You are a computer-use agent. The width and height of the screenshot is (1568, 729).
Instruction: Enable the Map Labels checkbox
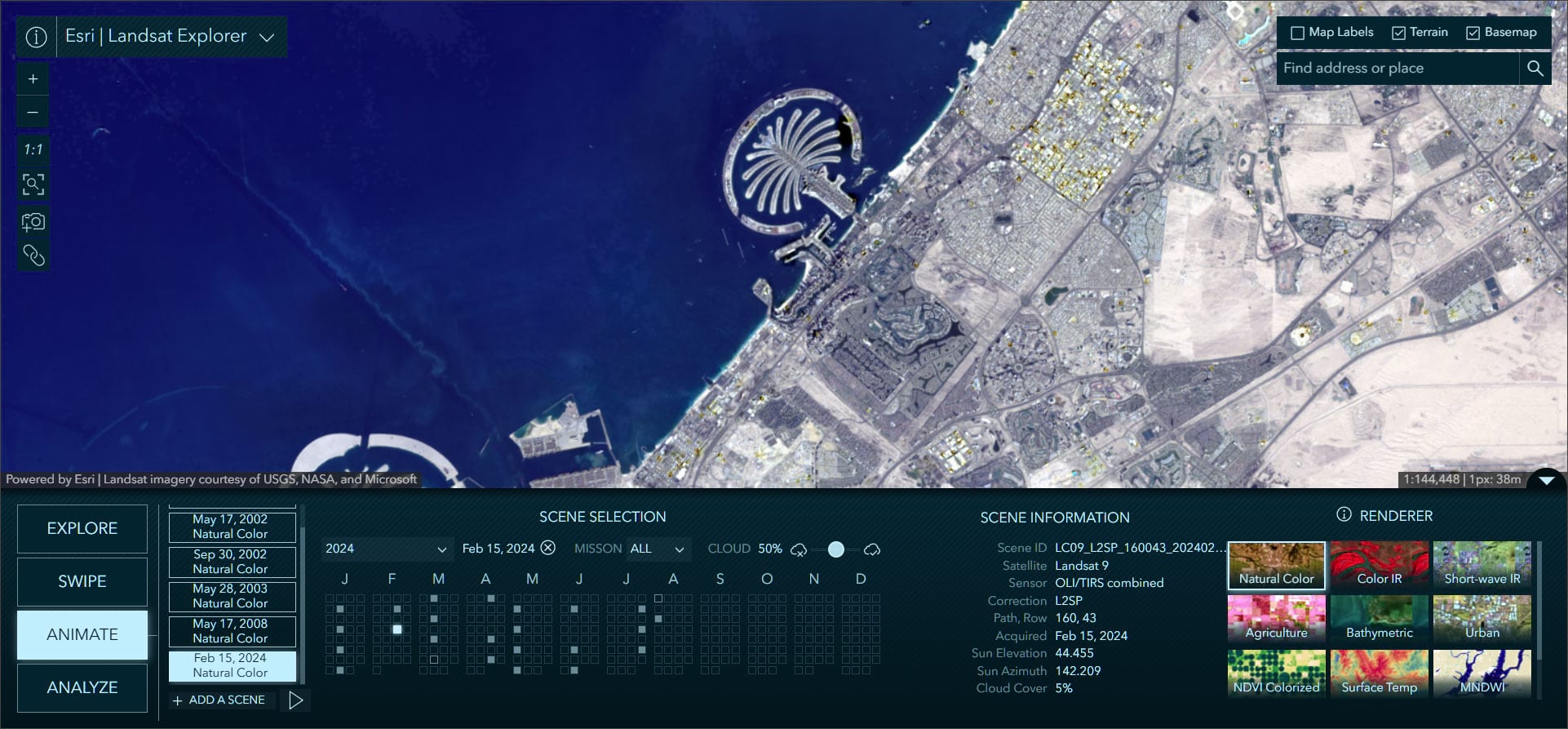(x=1297, y=33)
